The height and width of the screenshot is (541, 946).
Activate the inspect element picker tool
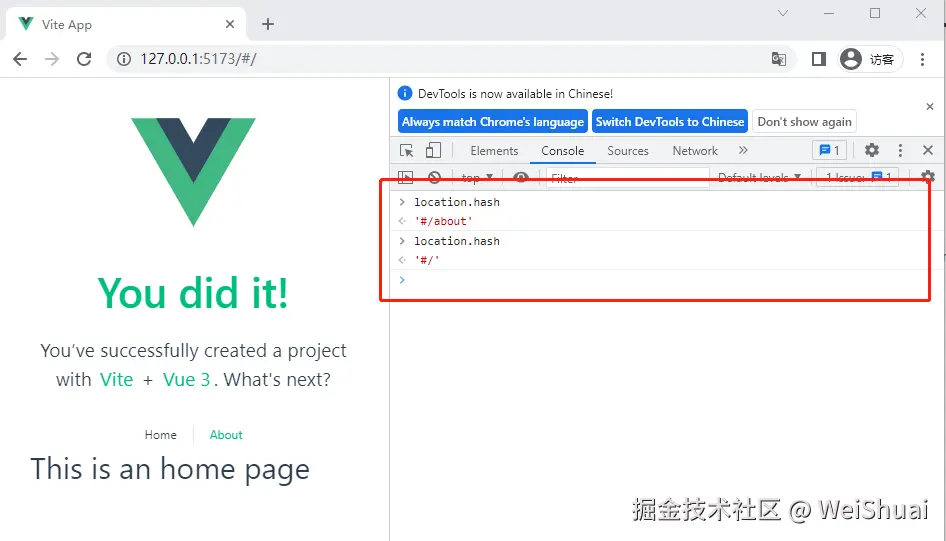tap(407, 150)
